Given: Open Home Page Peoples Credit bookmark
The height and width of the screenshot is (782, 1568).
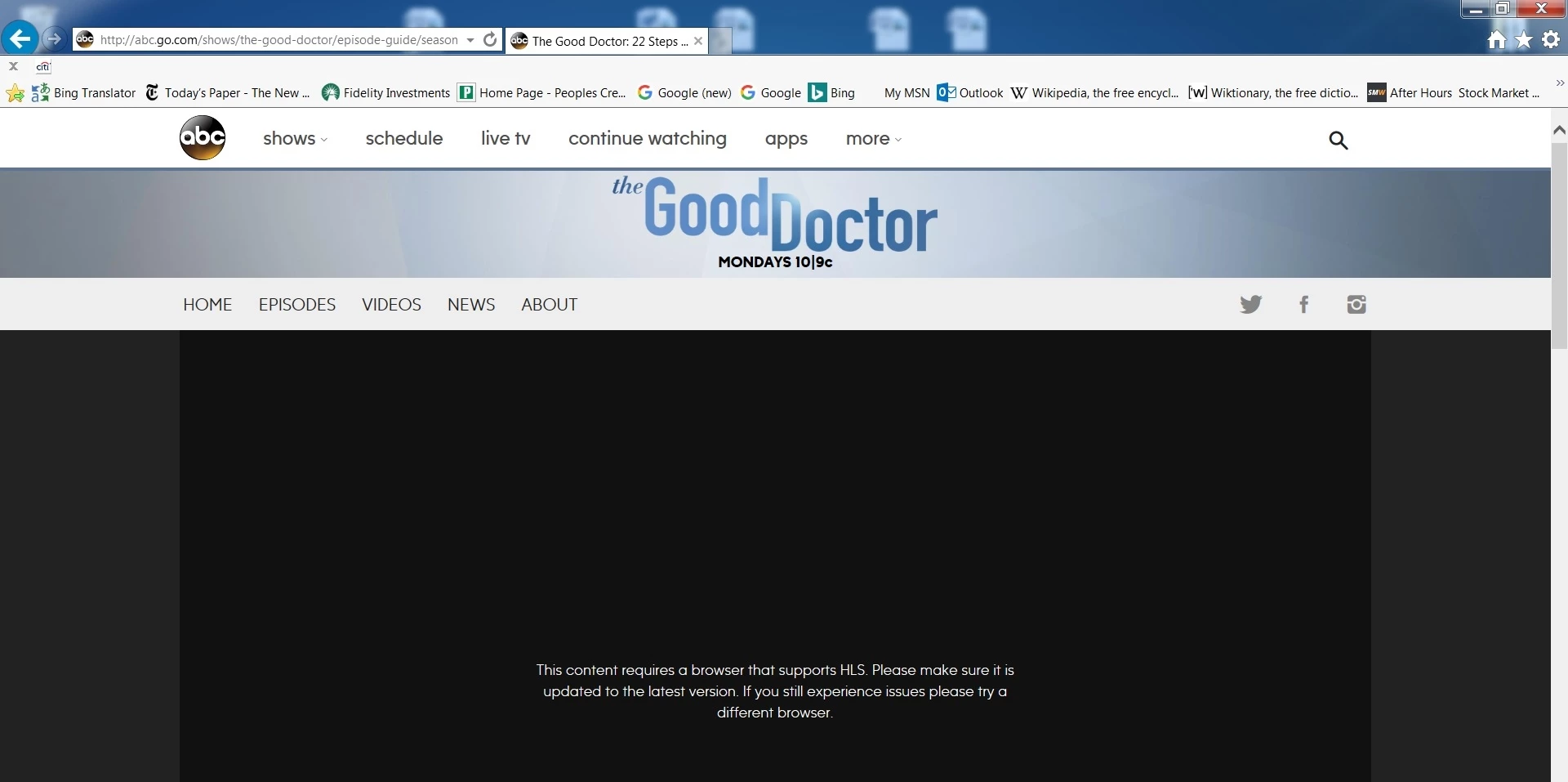Looking at the screenshot, I should [x=542, y=93].
